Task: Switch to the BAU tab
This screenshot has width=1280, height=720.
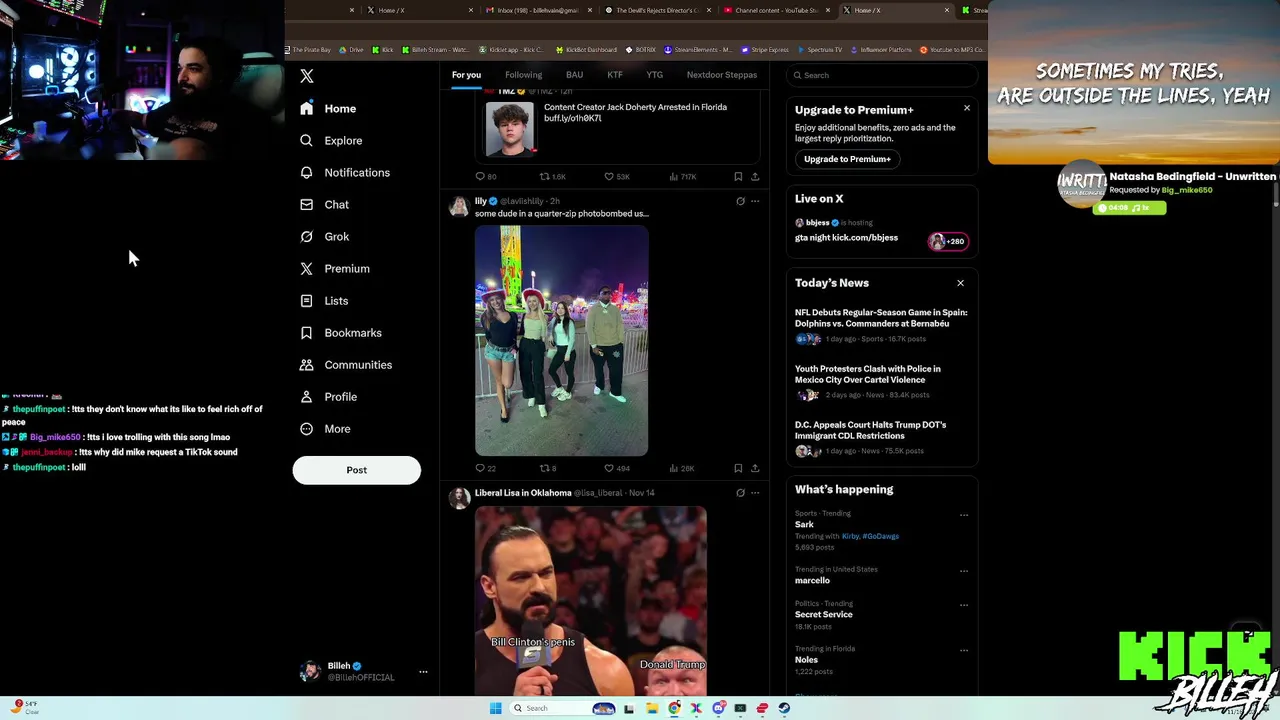Action: point(574,75)
